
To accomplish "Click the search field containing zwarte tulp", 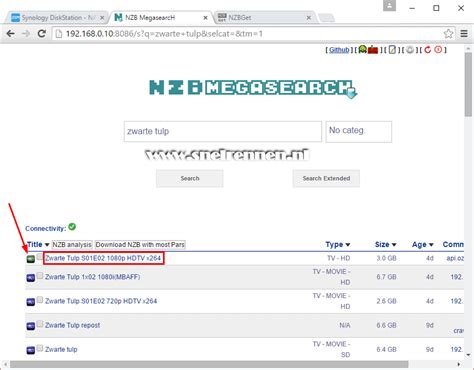I will click(223, 132).
